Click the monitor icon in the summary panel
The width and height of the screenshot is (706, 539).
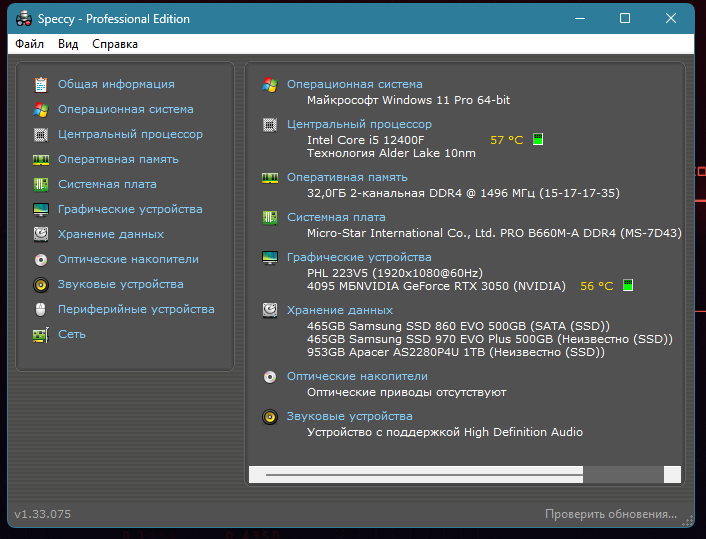(x=270, y=258)
